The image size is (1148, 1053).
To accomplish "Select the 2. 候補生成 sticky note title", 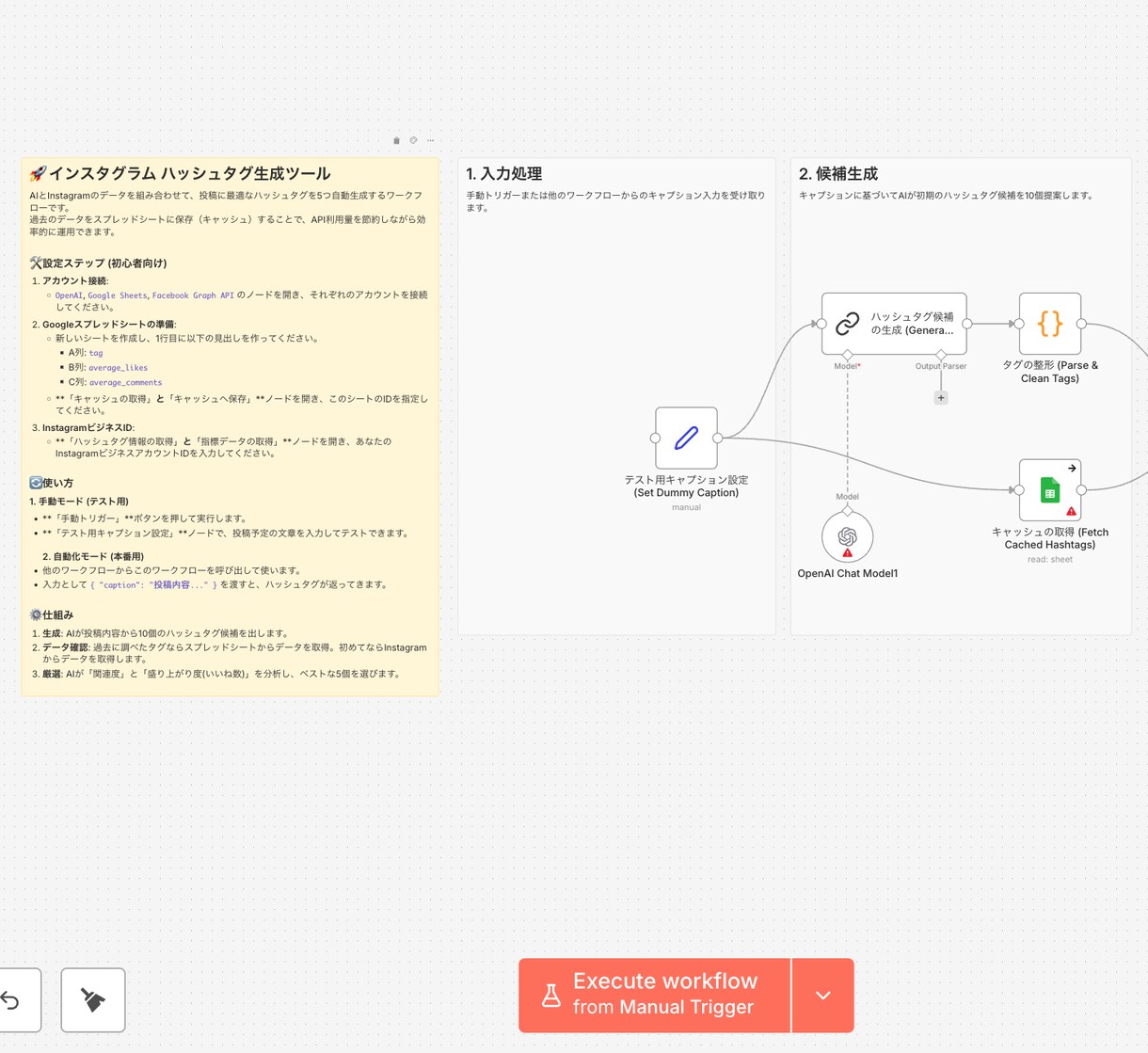I will tap(838, 174).
